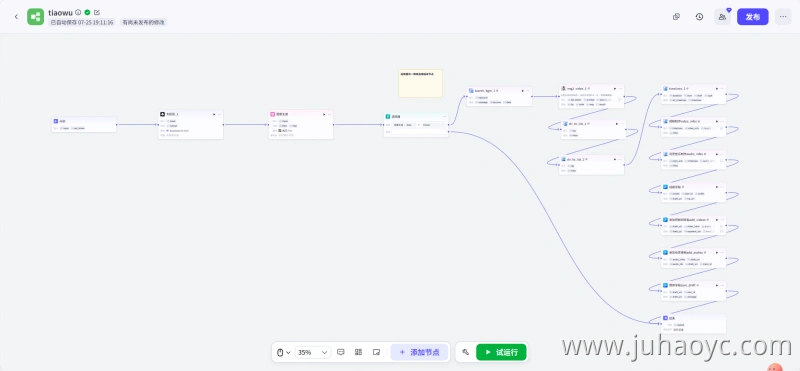The width and height of the screenshot is (800, 371).
Task: Click the 选择器 selector node icon
Action: point(388,116)
